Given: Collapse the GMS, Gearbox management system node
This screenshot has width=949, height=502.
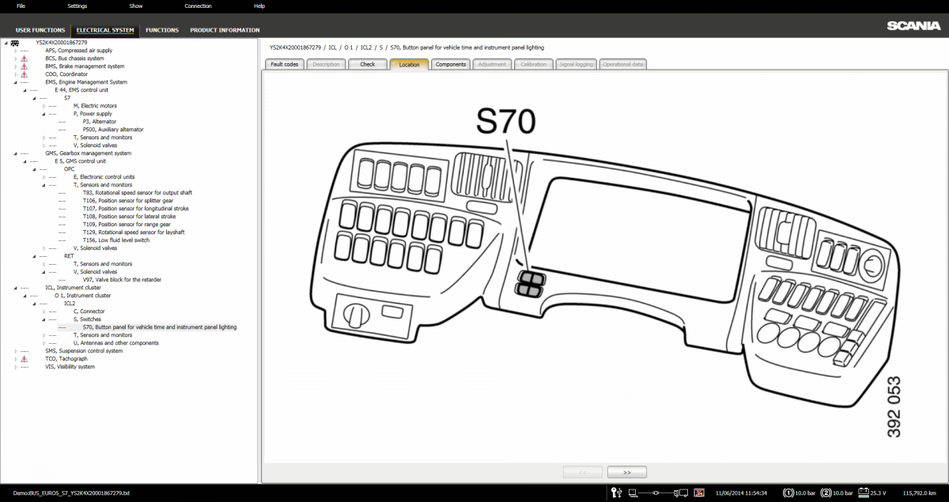Looking at the screenshot, I should tap(15, 153).
